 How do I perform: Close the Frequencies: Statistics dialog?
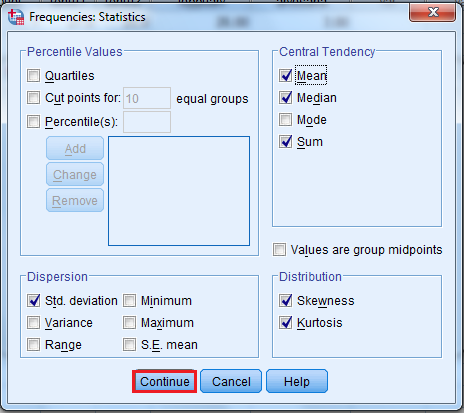pyautogui.click(x=432, y=12)
